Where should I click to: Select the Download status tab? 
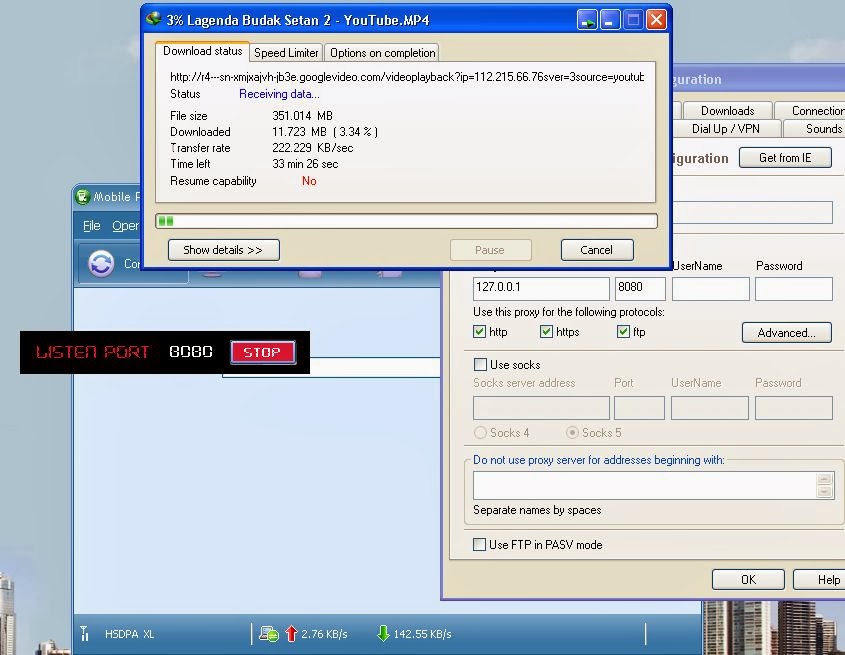click(203, 51)
